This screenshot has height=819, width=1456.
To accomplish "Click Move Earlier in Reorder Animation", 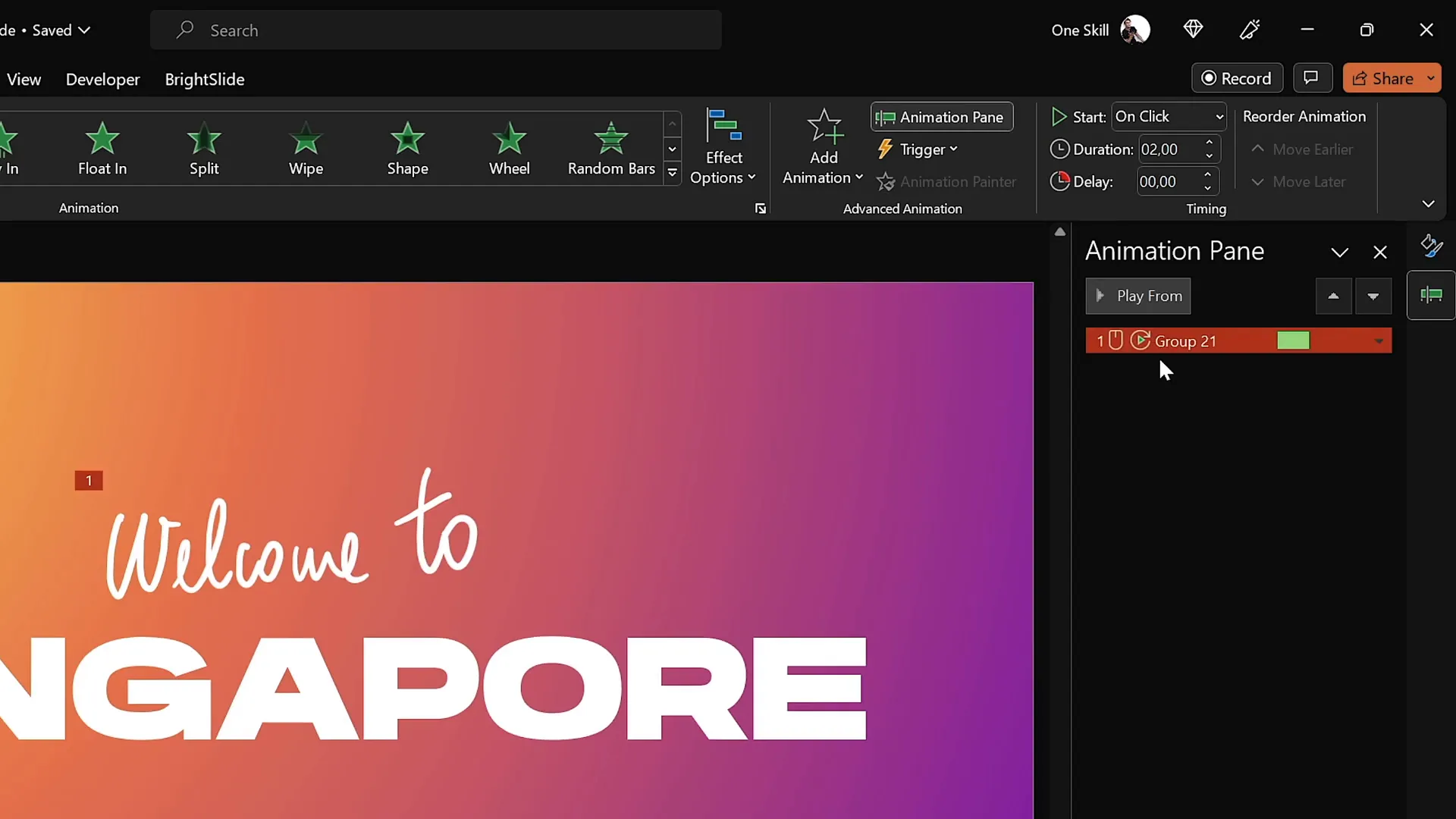I will point(1303,149).
